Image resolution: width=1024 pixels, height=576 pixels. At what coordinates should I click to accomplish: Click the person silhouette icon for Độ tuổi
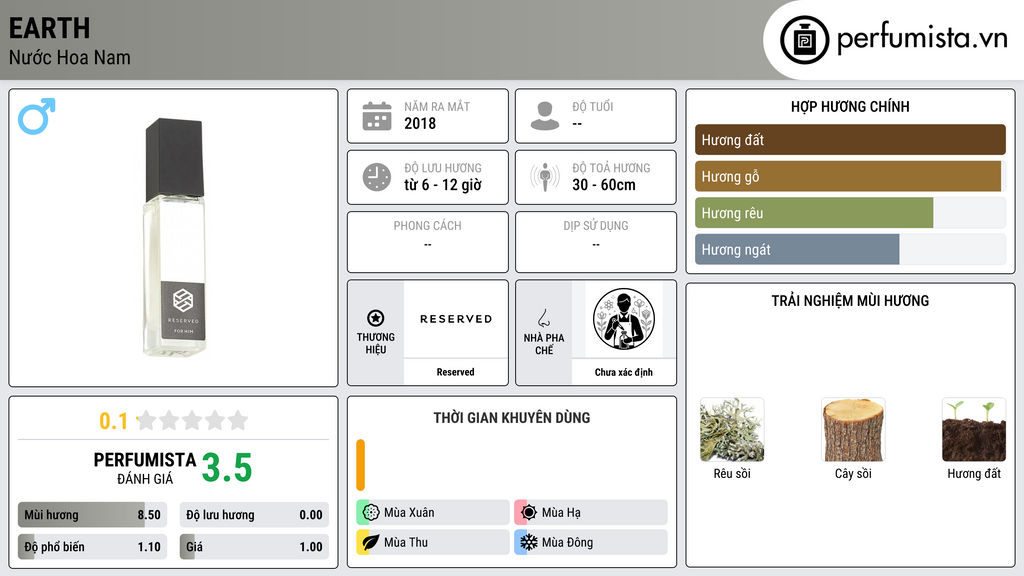click(x=545, y=116)
